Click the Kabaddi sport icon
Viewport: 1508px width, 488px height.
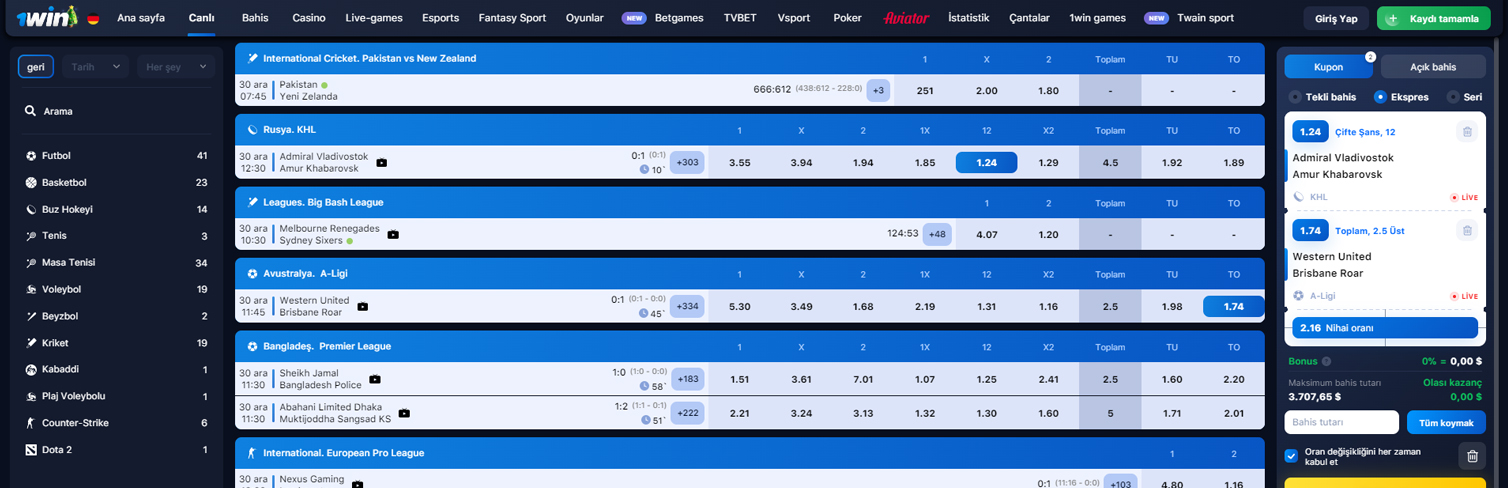[x=32, y=369]
